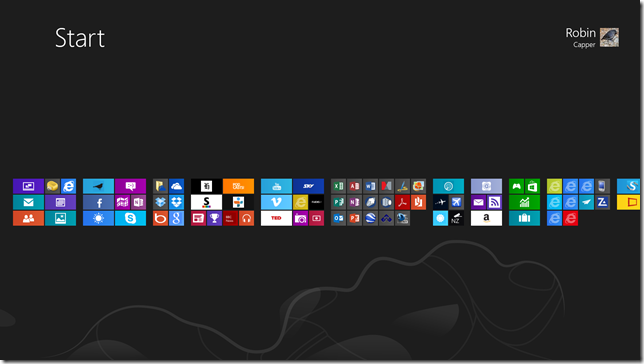The image size is (644, 364).
Task: Launch the Vimeo tile
Action: click(276, 202)
